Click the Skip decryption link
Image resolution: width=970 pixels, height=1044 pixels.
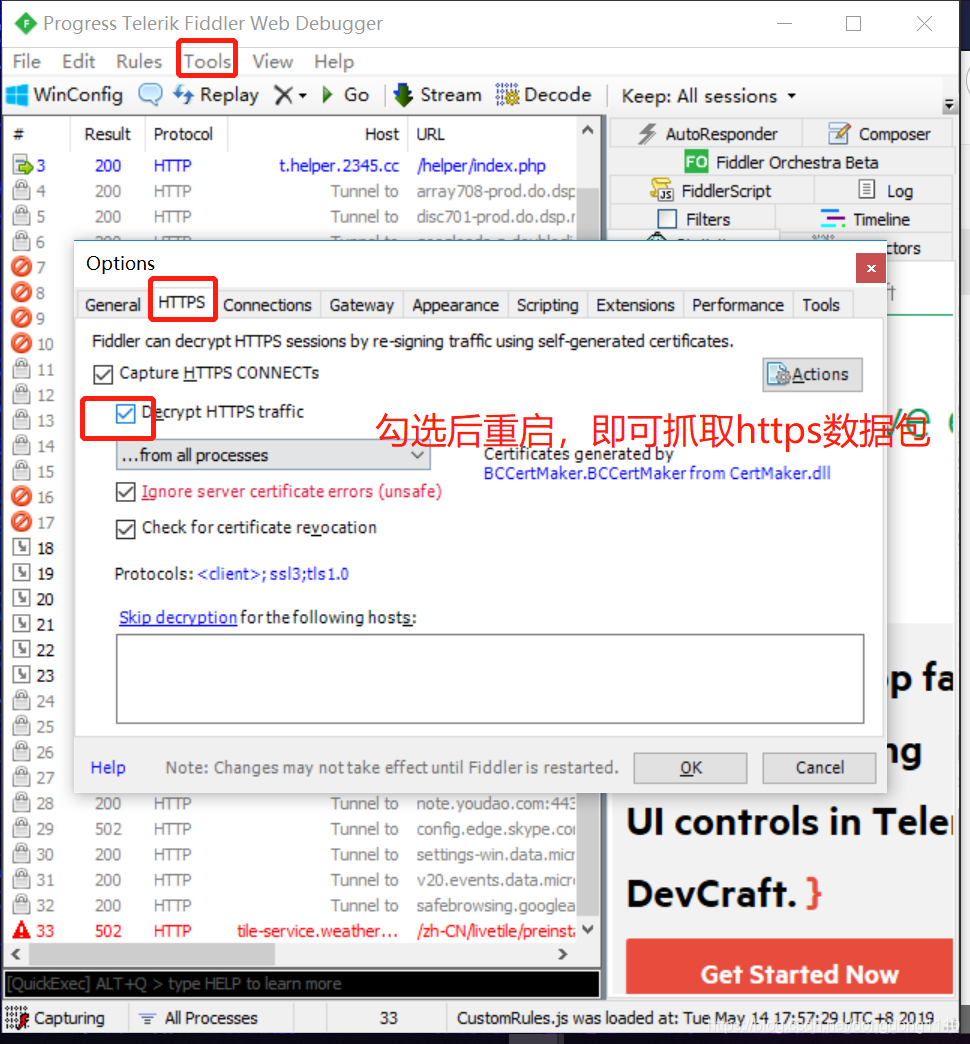(178, 617)
